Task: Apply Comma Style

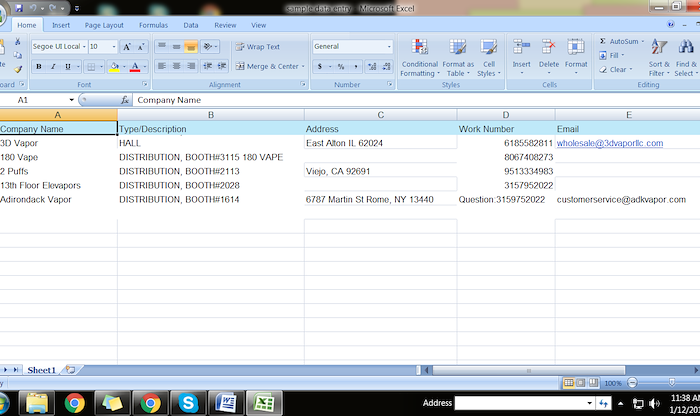Action: coord(356,67)
